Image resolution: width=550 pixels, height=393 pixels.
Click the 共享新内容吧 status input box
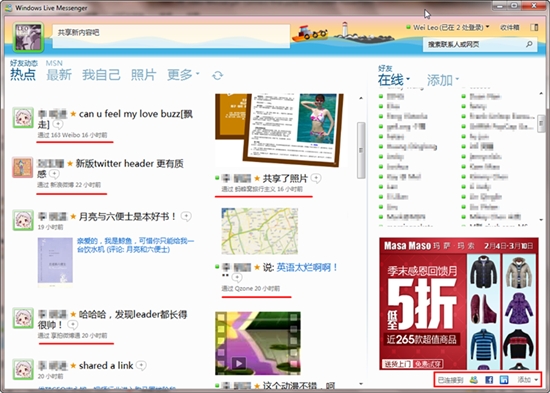coord(171,36)
